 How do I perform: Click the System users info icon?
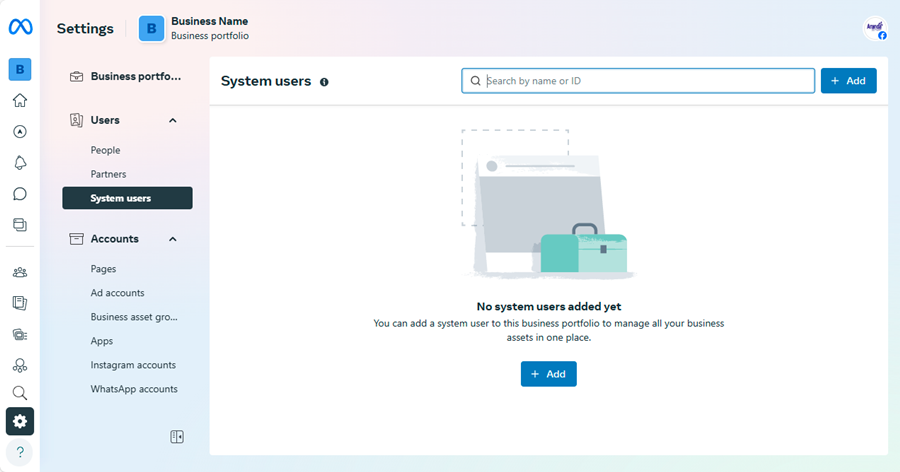(x=324, y=82)
